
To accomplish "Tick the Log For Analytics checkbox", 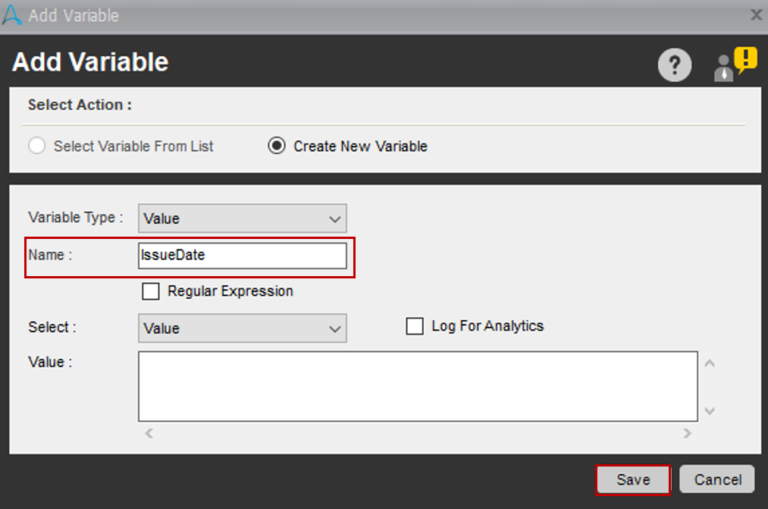I will 414,326.
